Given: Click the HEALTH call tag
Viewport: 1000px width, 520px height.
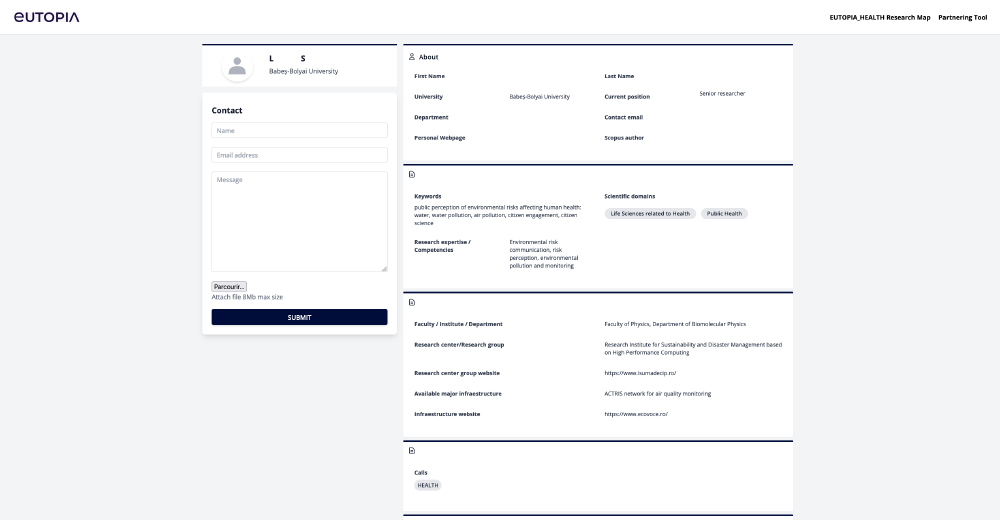Looking at the screenshot, I should [x=428, y=486].
